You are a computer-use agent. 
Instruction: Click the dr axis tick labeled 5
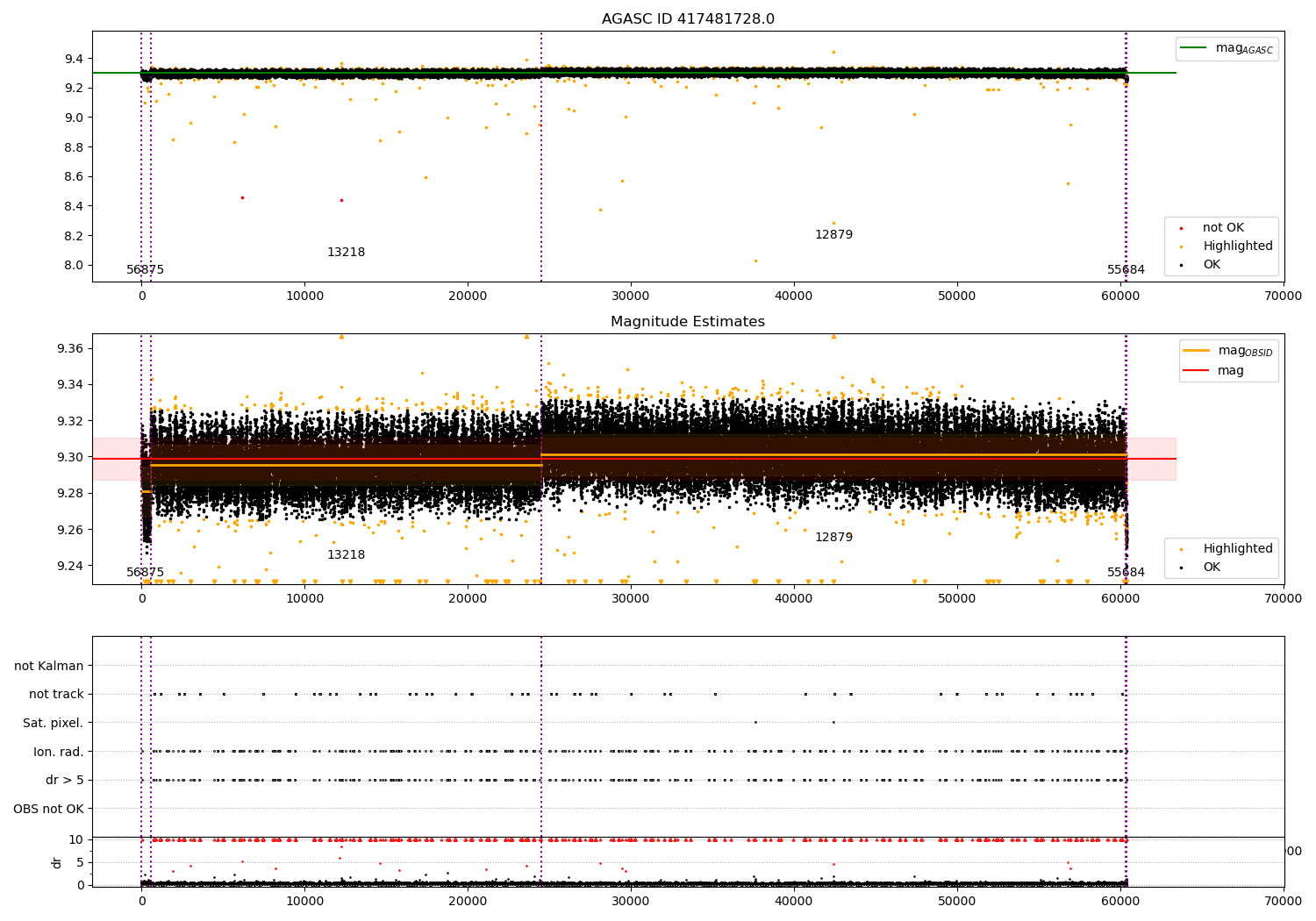[x=81, y=862]
